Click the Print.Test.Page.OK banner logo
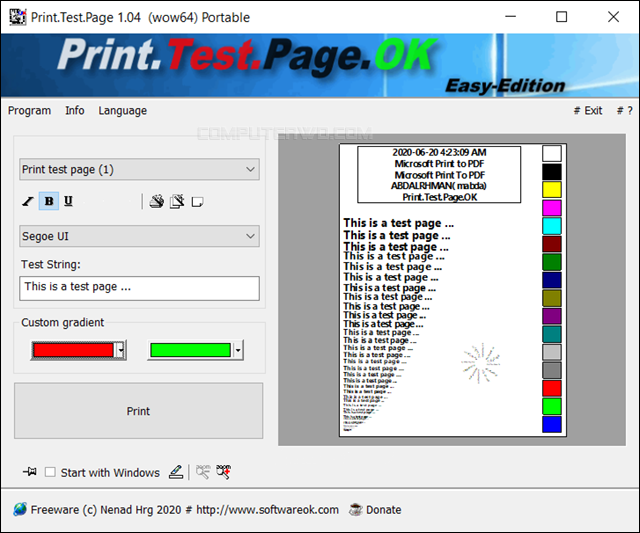 coord(248,55)
